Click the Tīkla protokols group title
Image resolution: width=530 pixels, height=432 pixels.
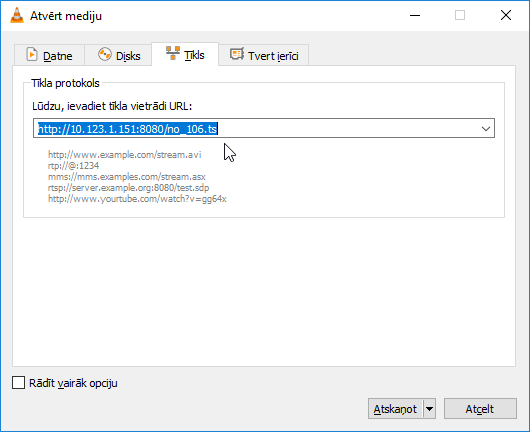(65, 83)
